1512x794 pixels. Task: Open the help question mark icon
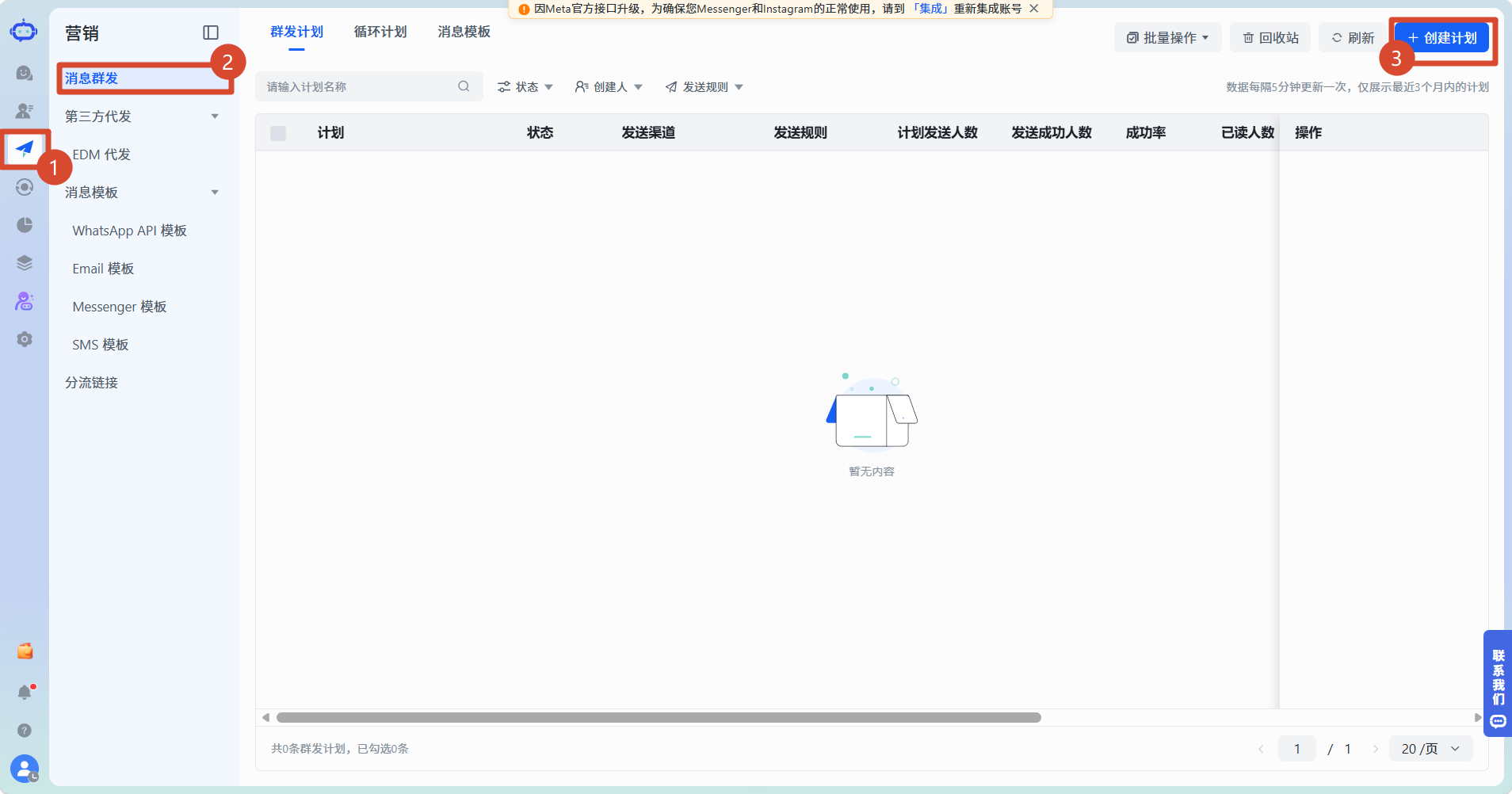25,731
